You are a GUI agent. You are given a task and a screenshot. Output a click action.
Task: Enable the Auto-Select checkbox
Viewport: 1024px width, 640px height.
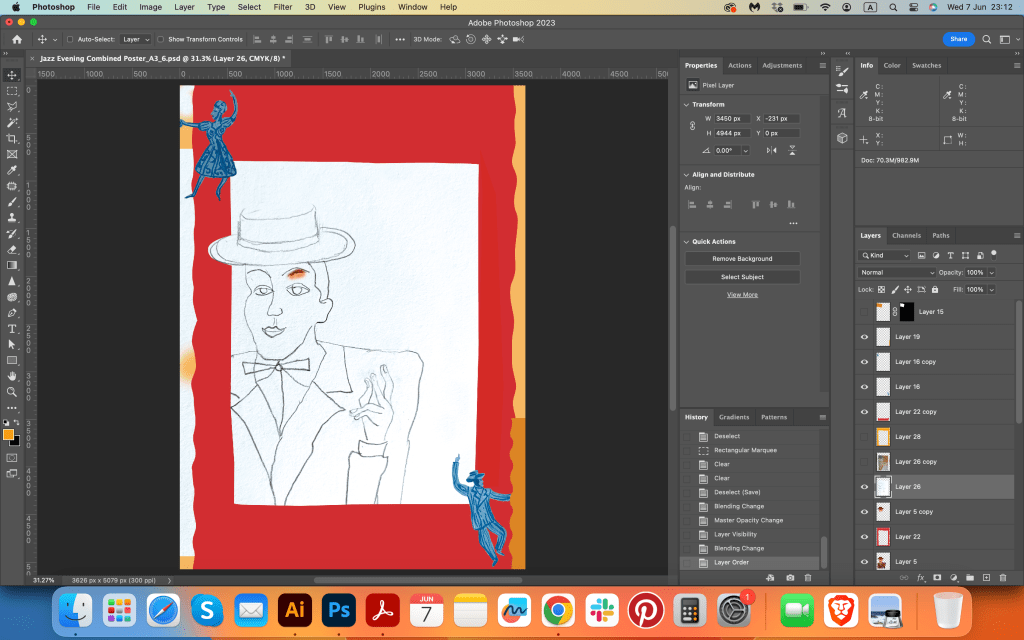coord(69,39)
